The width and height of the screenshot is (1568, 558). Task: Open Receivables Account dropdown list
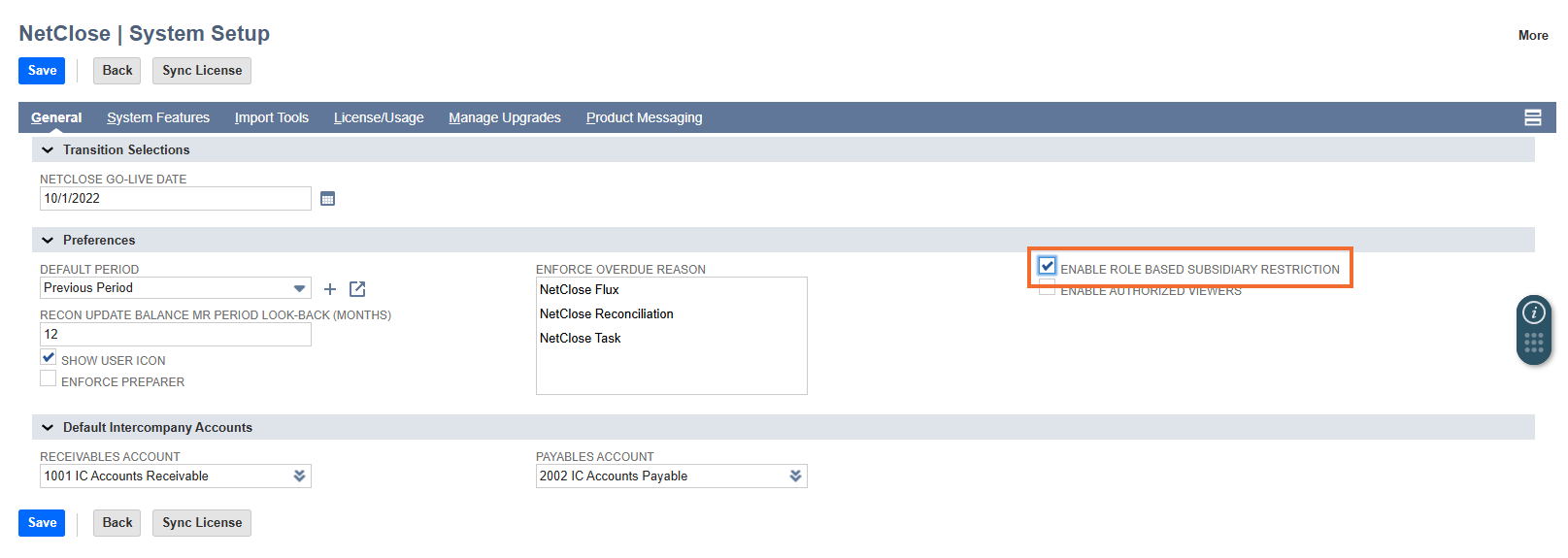click(x=299, y=476)
